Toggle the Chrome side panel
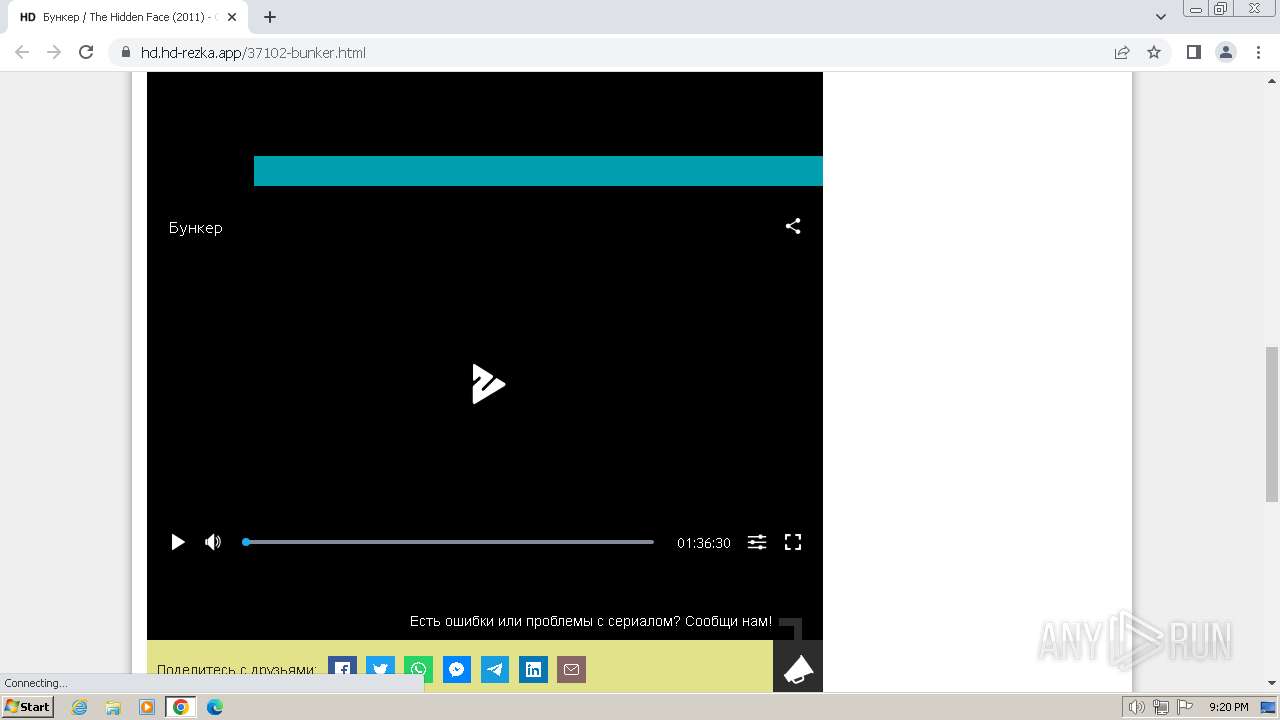1280x720 pixels. [x=1193, y=52]
